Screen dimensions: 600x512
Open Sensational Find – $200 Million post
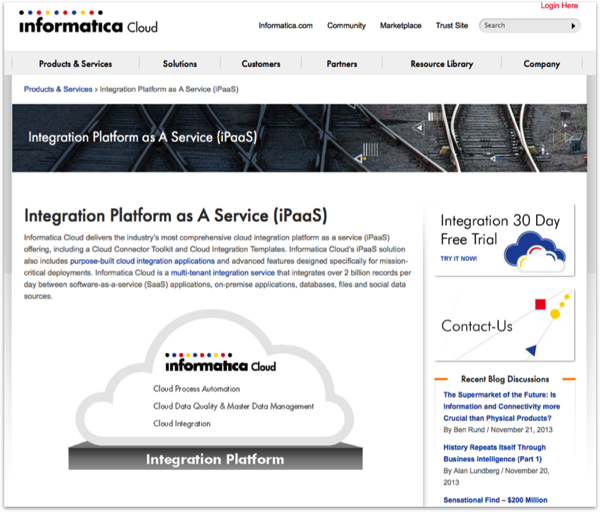pos(495,500)
